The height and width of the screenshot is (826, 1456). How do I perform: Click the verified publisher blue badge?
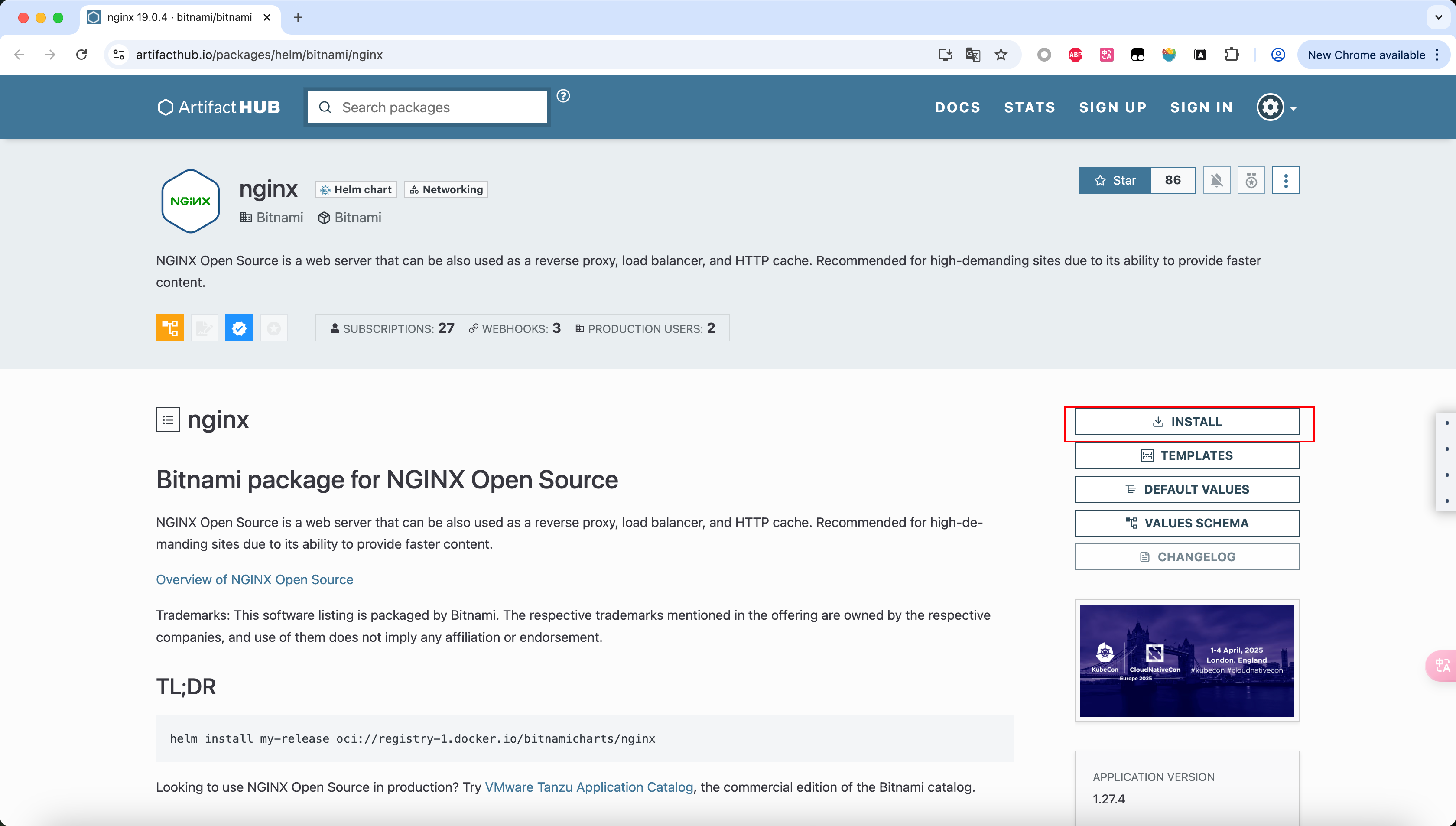tap(239, 328)
